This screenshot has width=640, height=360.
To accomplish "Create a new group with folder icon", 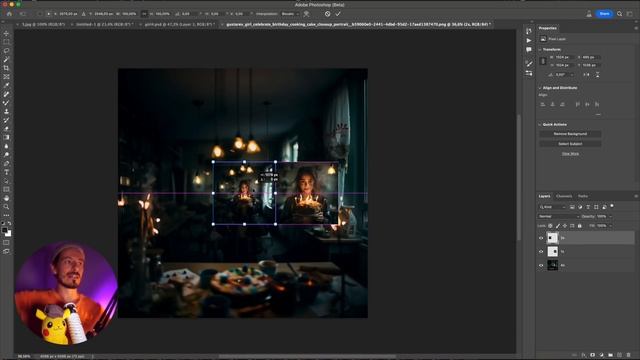I will pos(611,355).
